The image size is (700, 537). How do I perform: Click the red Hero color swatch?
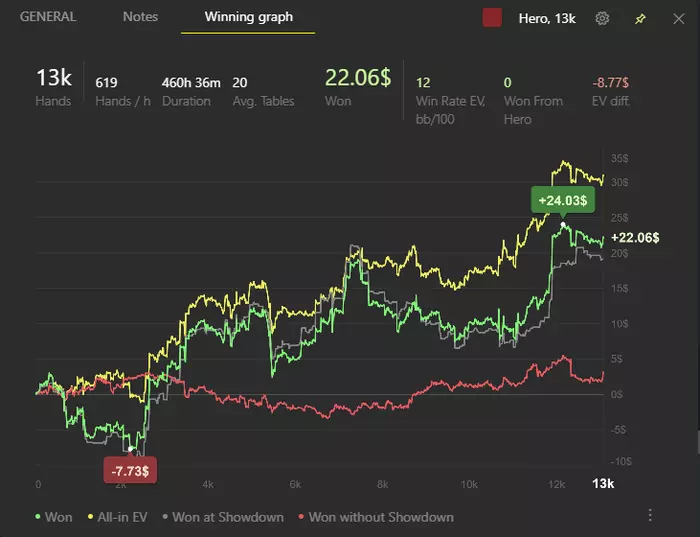[492, 18]
